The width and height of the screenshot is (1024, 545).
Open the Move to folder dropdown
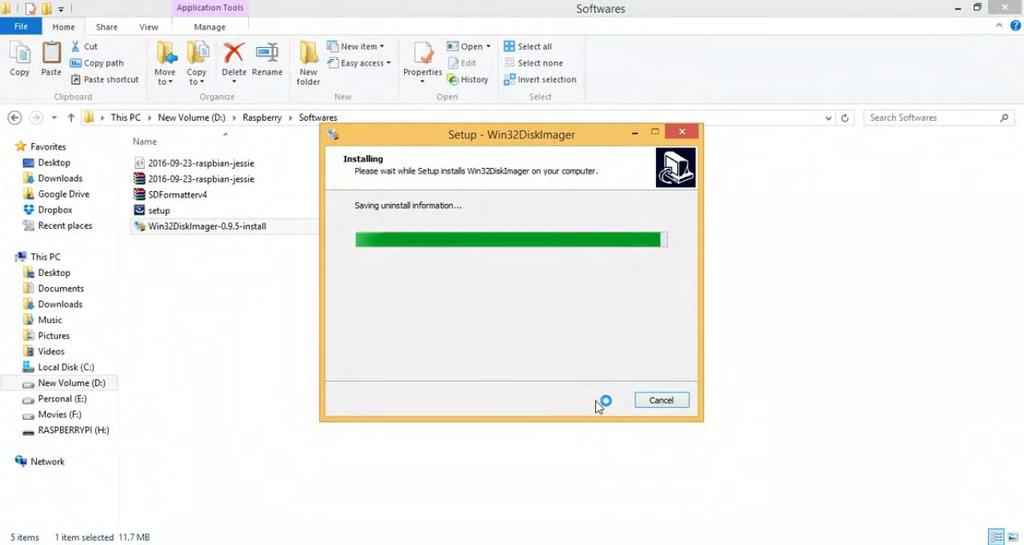[165, 63]
